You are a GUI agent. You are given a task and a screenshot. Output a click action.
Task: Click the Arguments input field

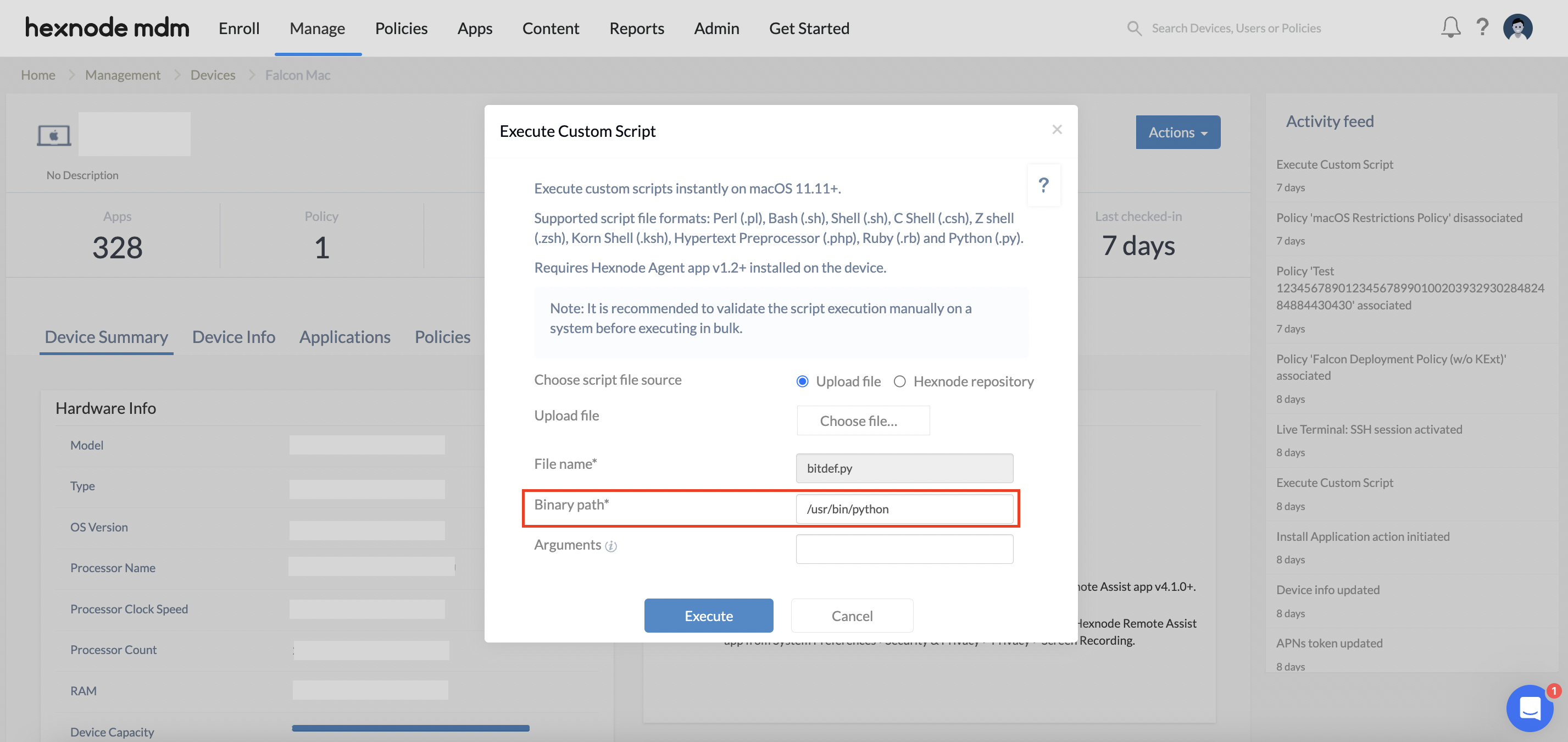click(x=904, y=549)
